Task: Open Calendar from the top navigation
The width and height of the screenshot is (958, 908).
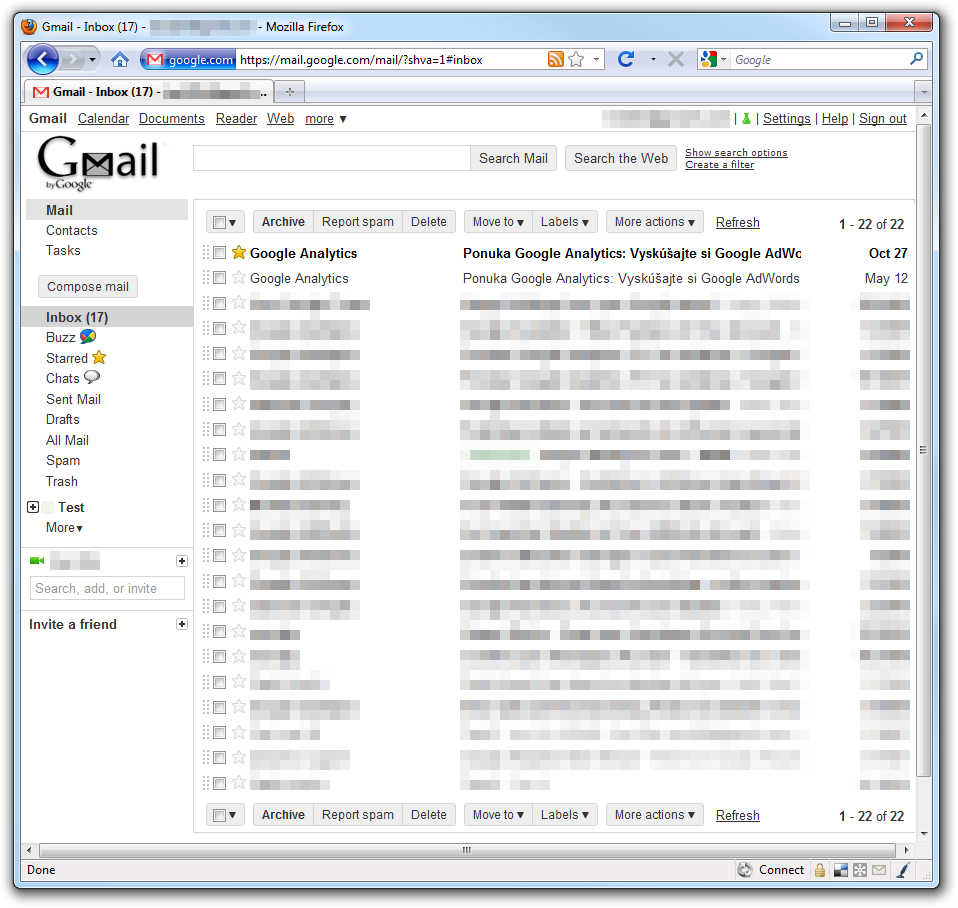Action: pyautogui.click(x=103, y=119)
